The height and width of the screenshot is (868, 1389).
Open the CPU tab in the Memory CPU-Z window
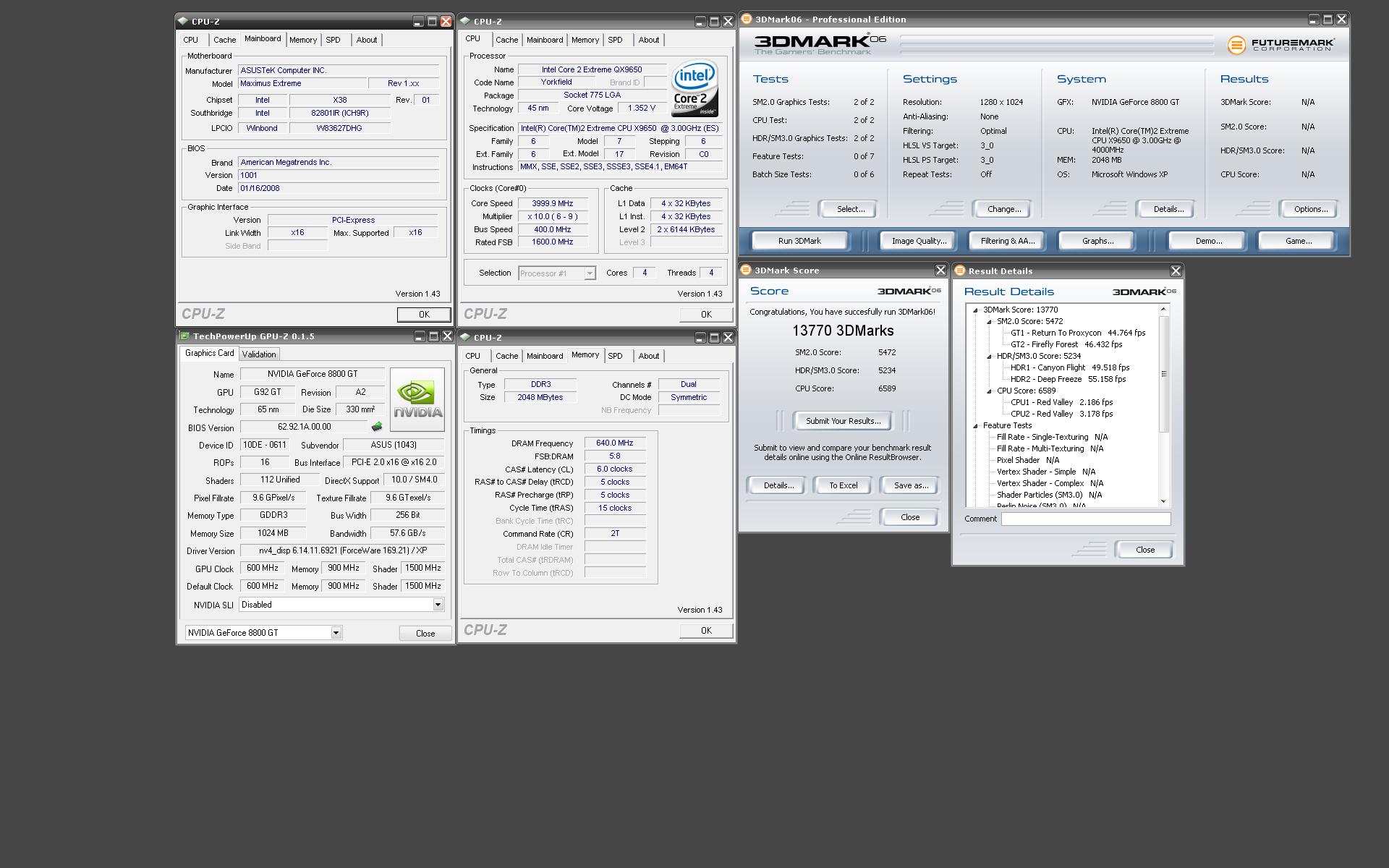[472, 356]
